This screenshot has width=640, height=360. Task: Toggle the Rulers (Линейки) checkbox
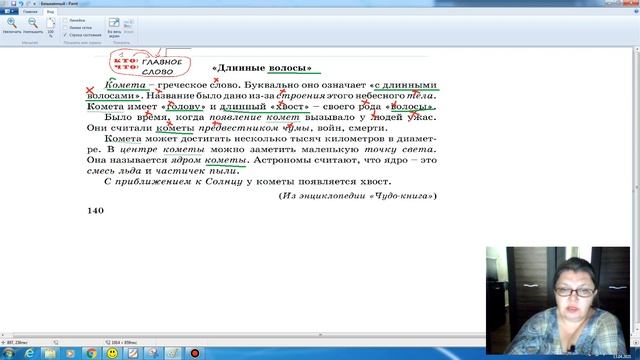click(x=65, y=20)
